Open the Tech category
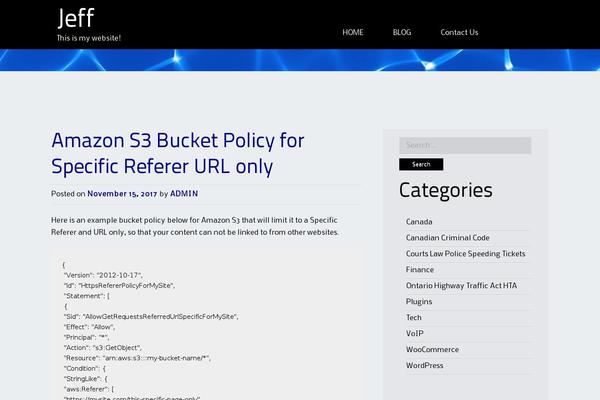Image resolution: width=600 pixels, height=400 pixels. [414, 318]
